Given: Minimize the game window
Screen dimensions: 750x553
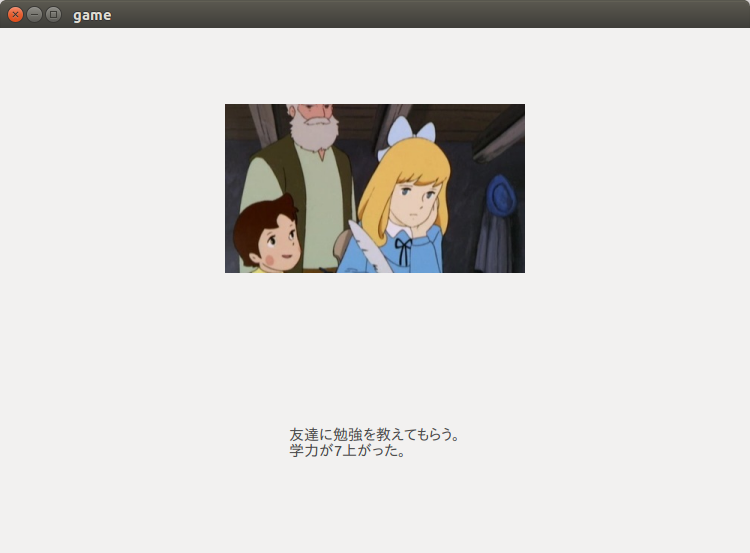Looking at the screenshot, I should point(34,15).
